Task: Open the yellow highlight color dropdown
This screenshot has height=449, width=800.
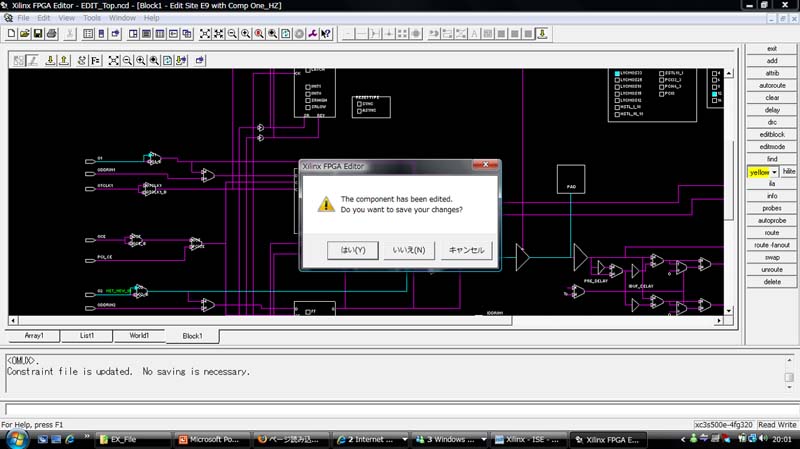Action: [x=774, y=172]
